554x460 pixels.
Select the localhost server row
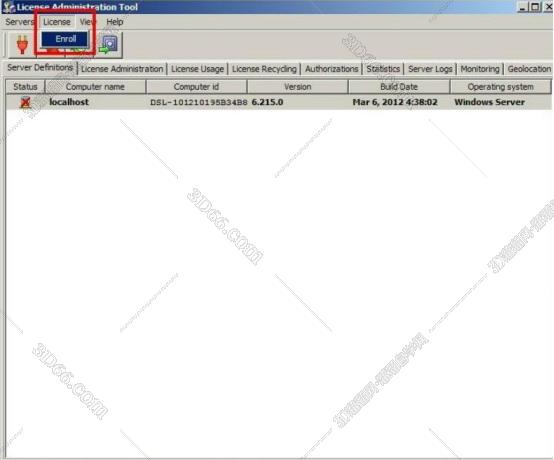point(278,102)
